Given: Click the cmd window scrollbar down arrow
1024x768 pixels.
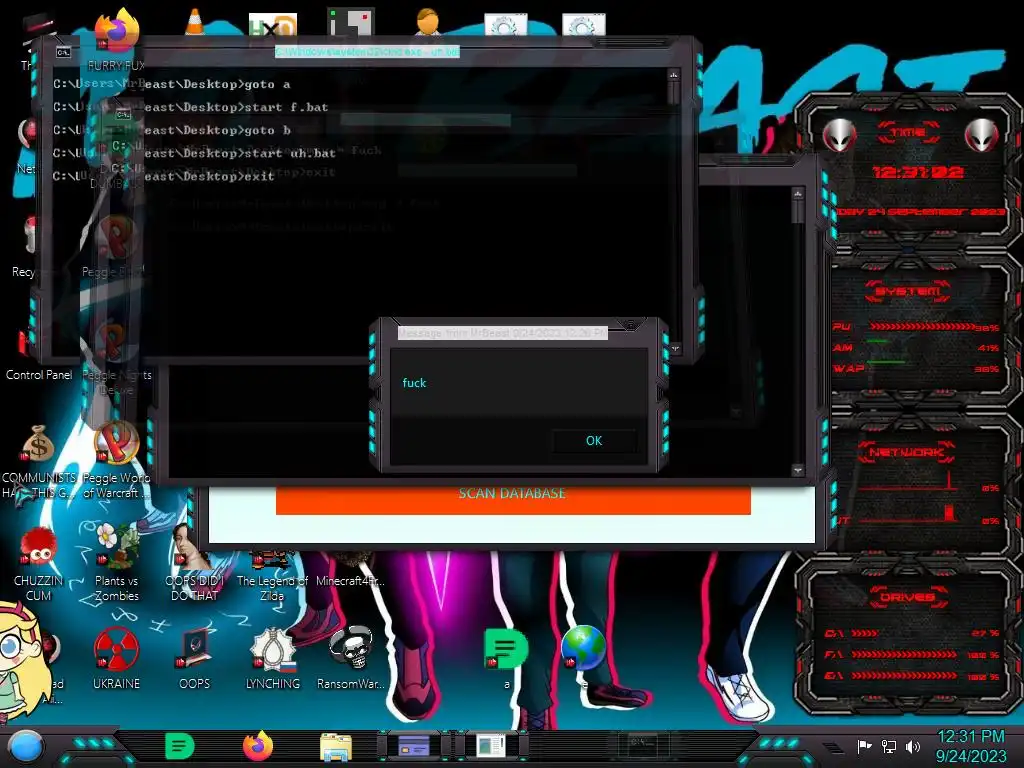Looking at the screenshot, I should [x=675, y=349].
